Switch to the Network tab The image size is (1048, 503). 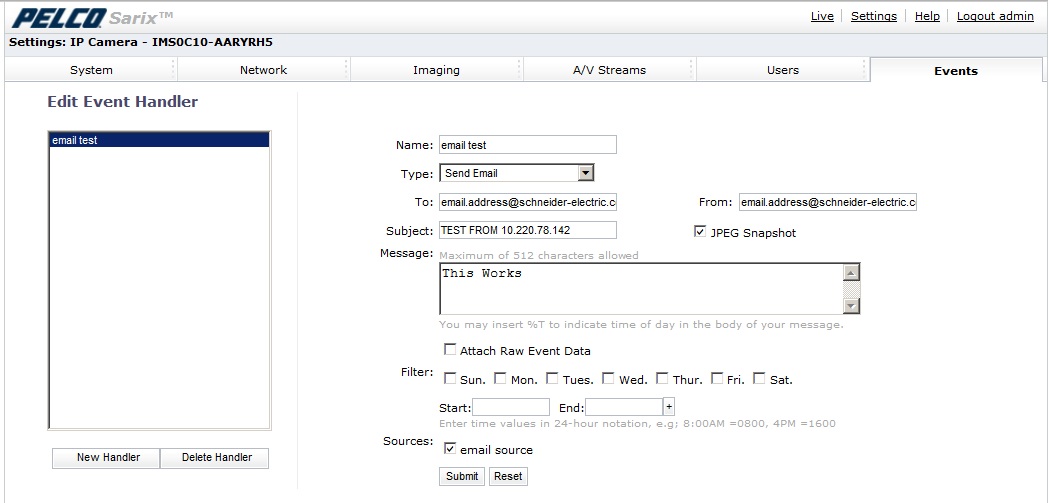(263, 70)
